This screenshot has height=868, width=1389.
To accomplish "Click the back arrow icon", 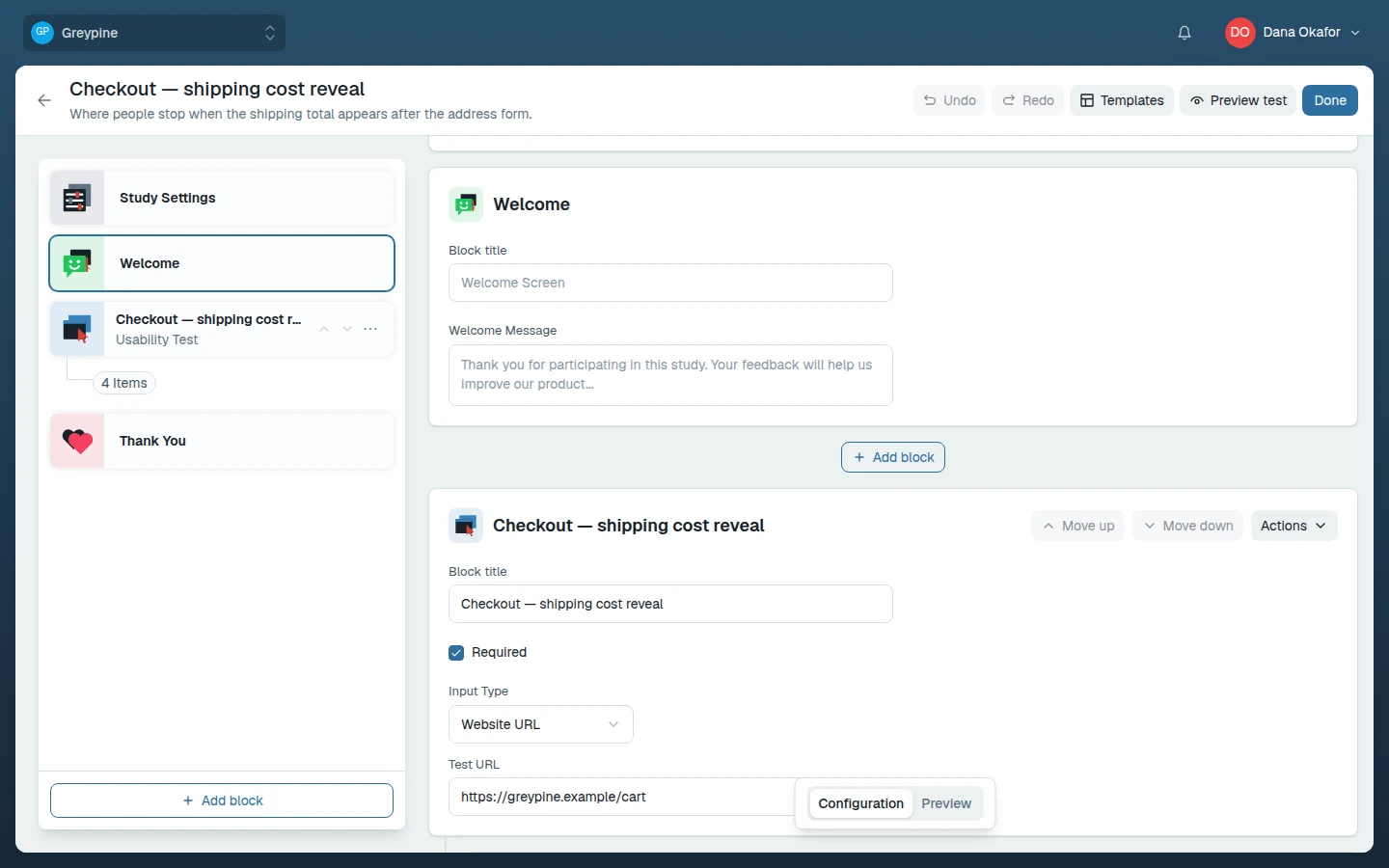I will (44, 100).
